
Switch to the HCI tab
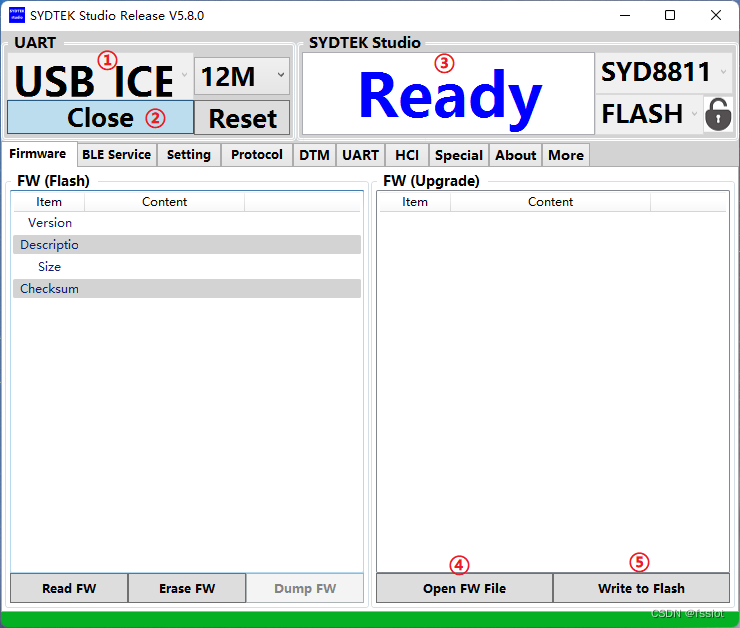407,155
